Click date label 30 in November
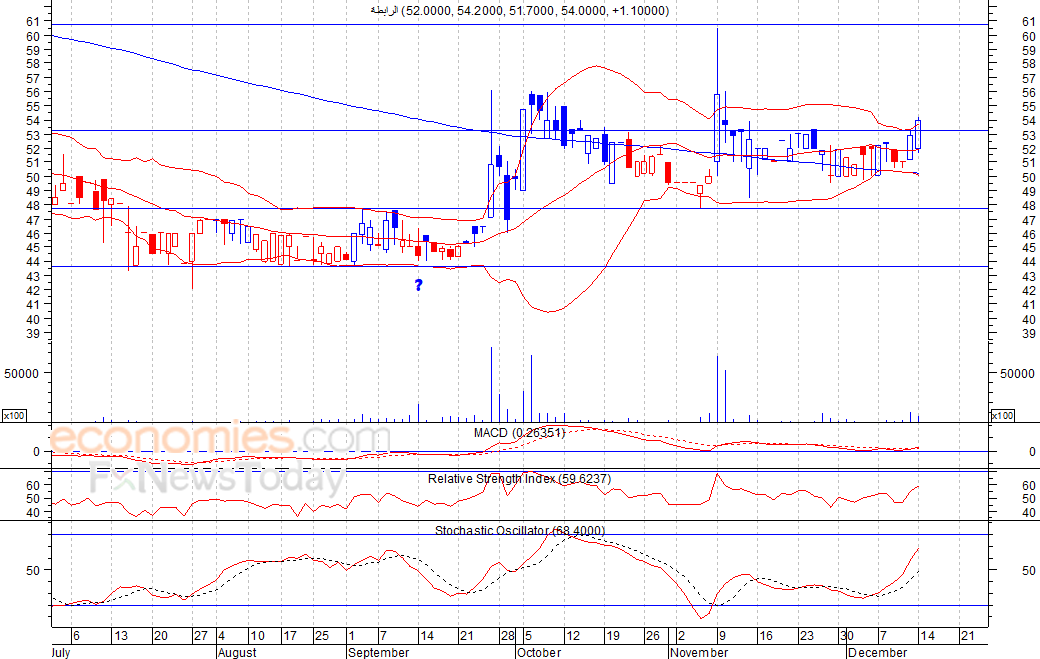This screenshot has width=1040, height=659. (x=846, y=636)
